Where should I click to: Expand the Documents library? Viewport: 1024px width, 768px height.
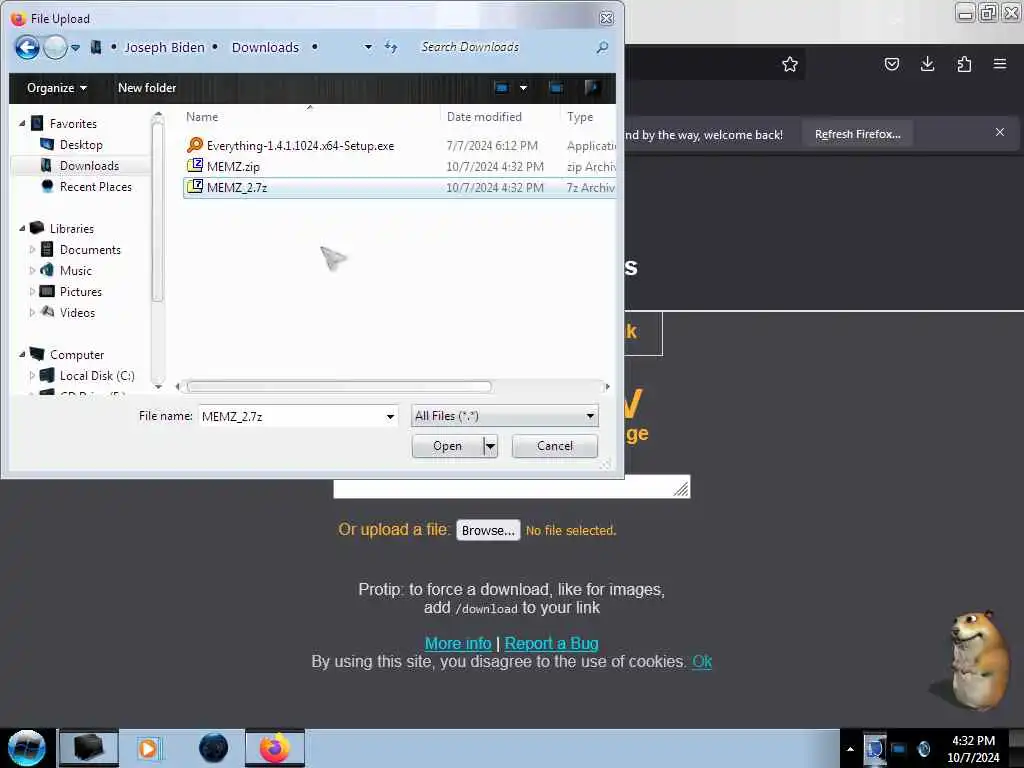click(32, 249)
